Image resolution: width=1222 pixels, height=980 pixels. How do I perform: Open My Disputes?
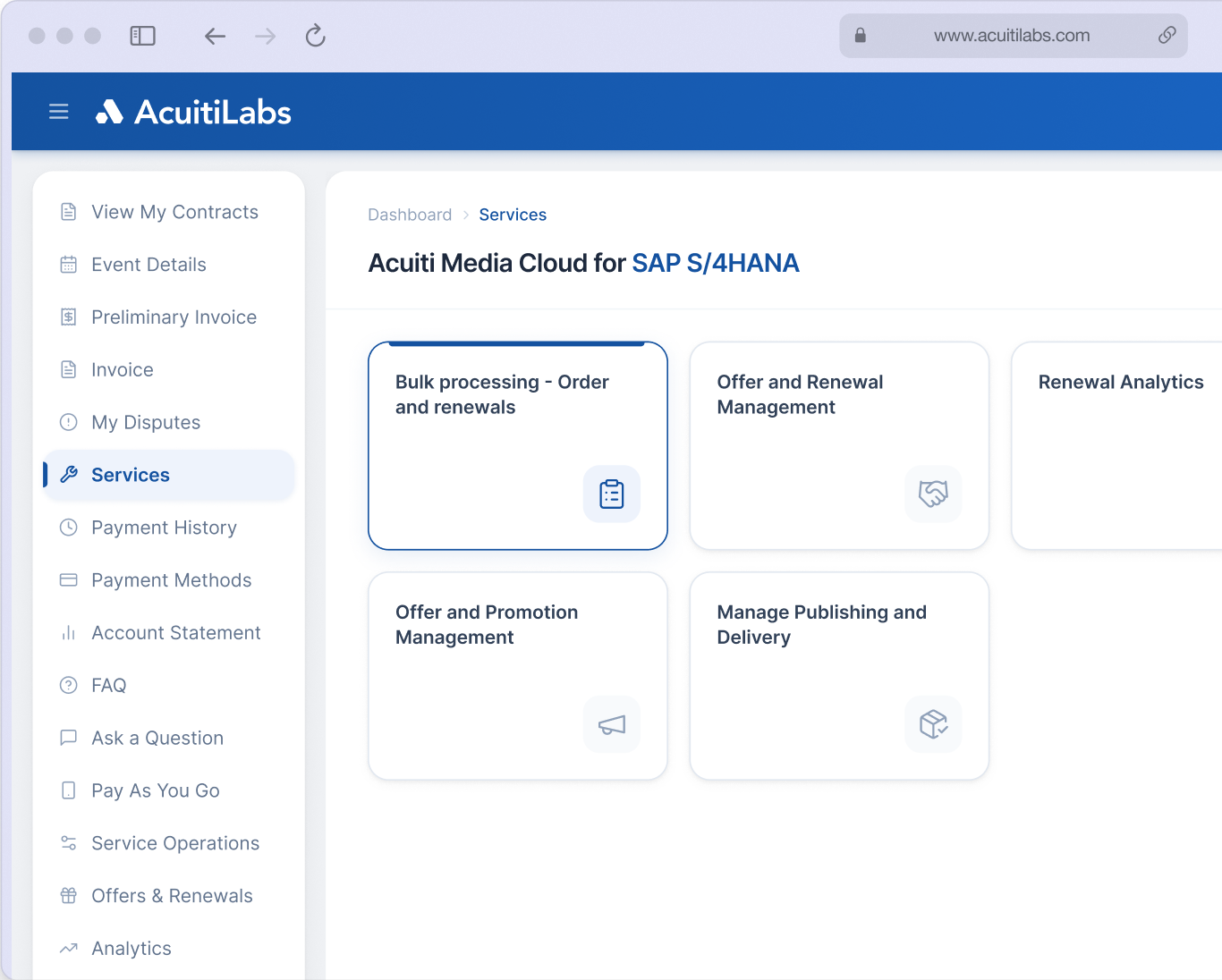[x=169, y=422]
